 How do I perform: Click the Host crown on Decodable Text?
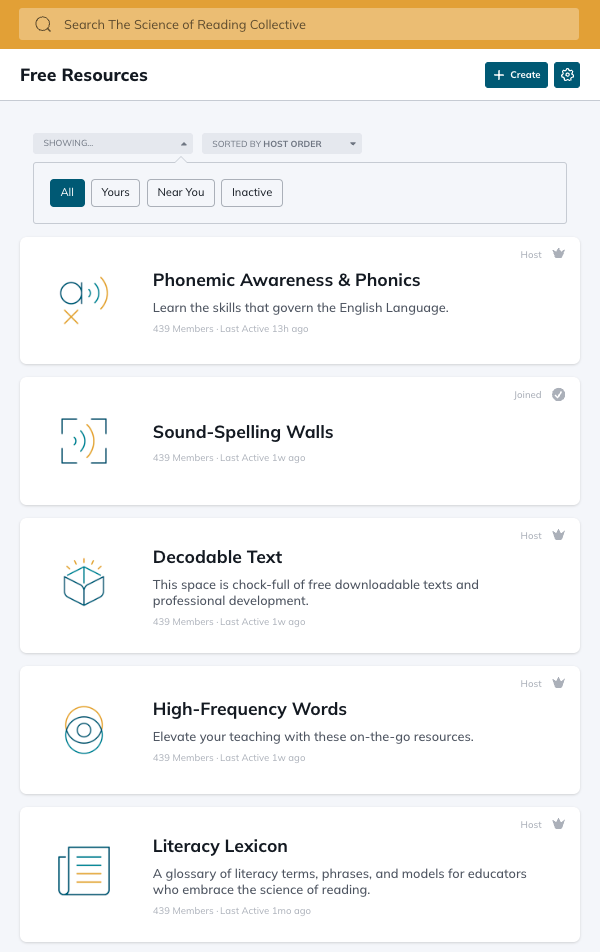click(x=559, y=536)
